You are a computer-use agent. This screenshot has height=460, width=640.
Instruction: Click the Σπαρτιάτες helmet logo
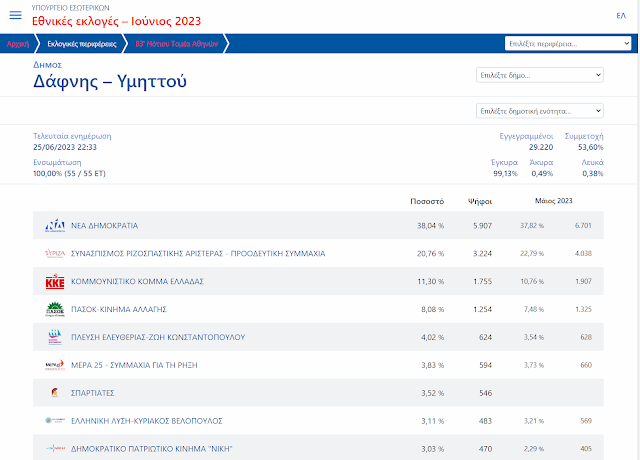coord(55,393)
